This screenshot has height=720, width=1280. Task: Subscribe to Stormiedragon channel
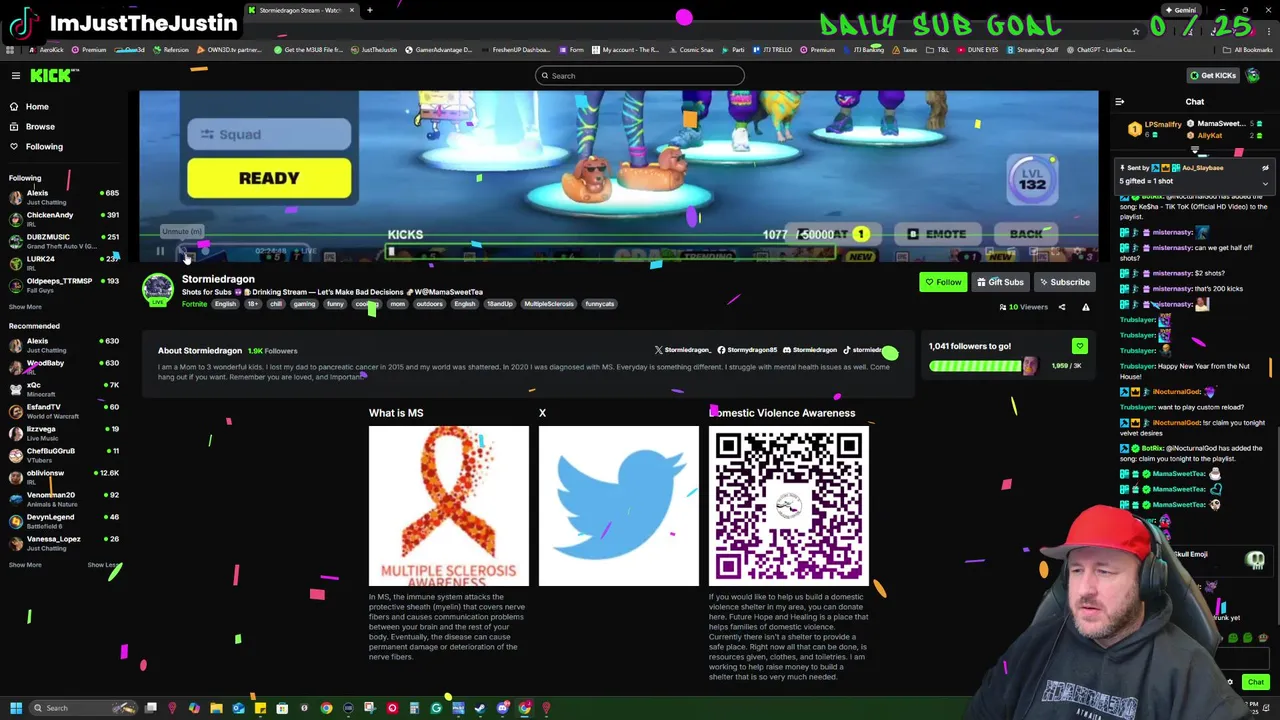(1063, 282)
